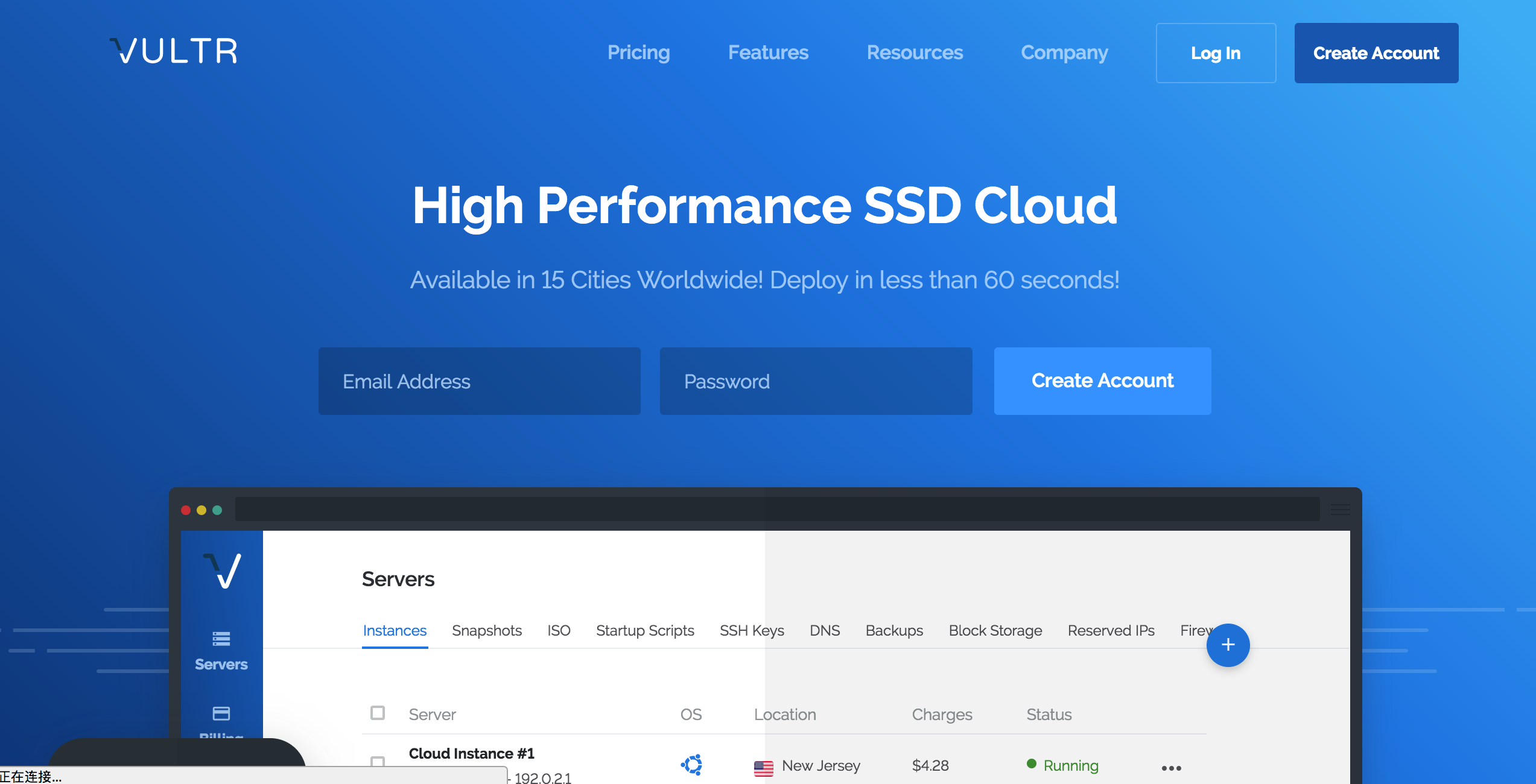The width and height of the screenshot is (1536, 784).
Task: Click the Location column header
Action: (x=785, y=715)
